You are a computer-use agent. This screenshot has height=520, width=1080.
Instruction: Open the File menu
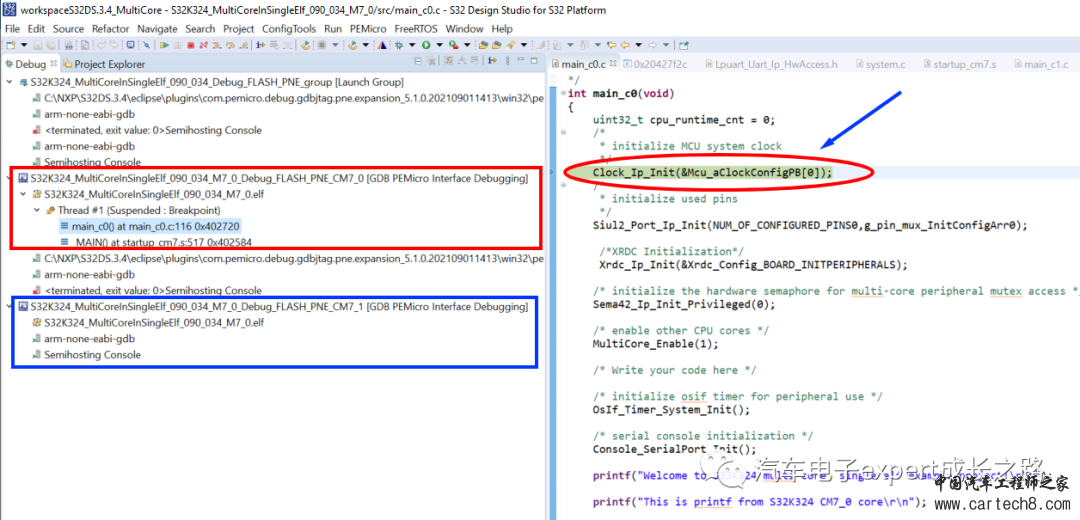[12, 29]
